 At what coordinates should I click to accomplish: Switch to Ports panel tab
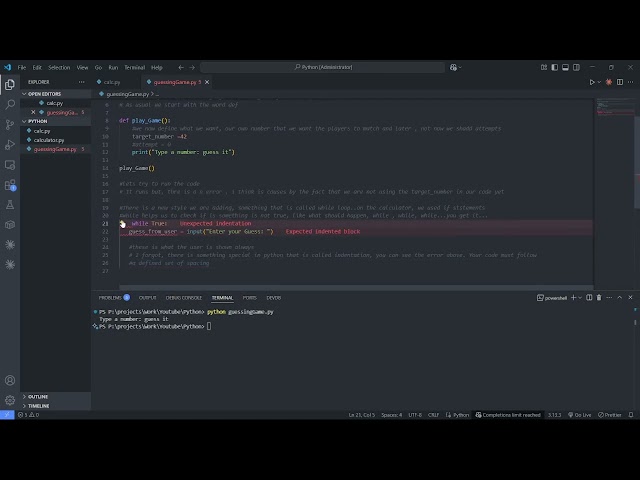[249, 298]
